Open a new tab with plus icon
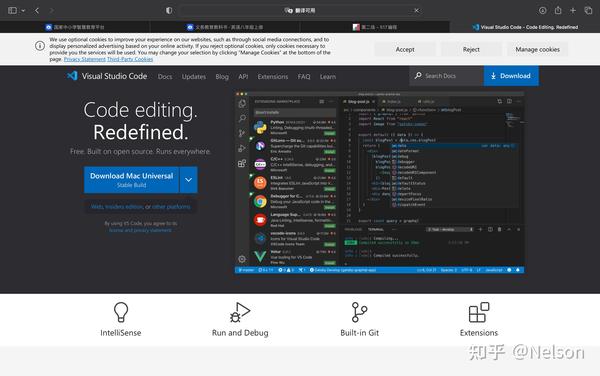This screenshot has width=600, height=376. click(x=573, y=10)
